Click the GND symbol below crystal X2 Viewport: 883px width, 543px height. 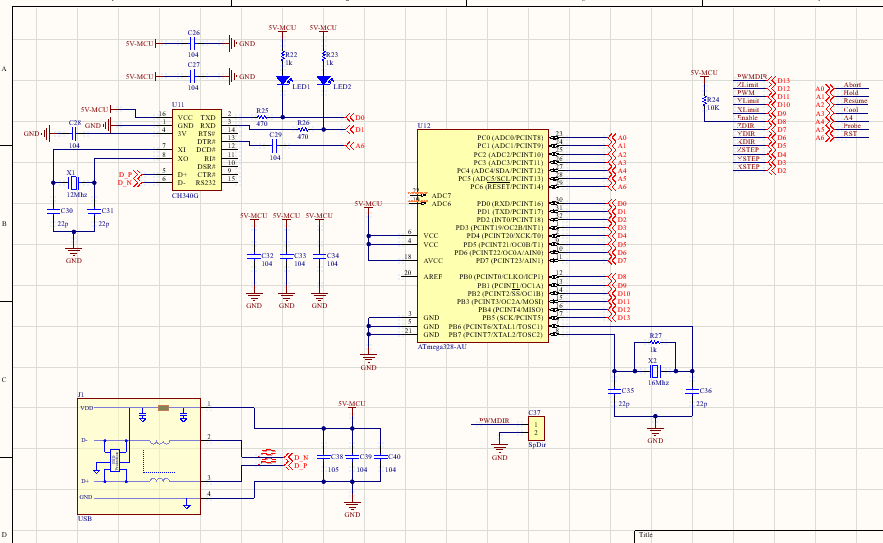655,433
